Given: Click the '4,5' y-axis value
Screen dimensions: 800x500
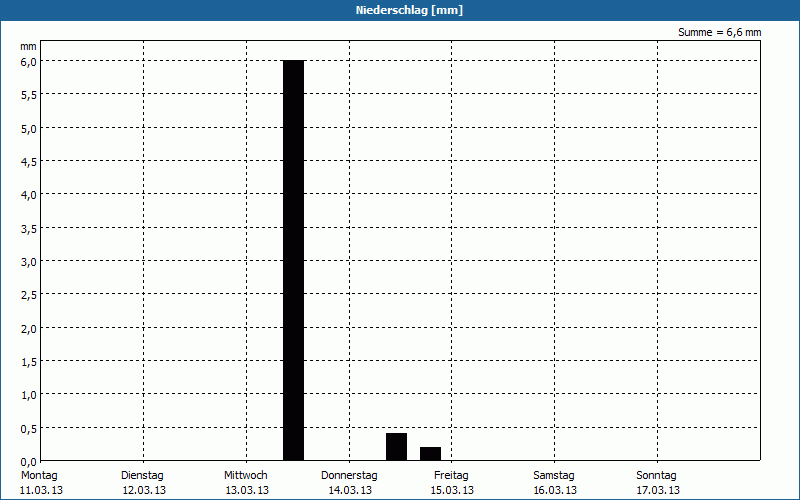Looking at the screenshot, I should click(x=29, y=162).
